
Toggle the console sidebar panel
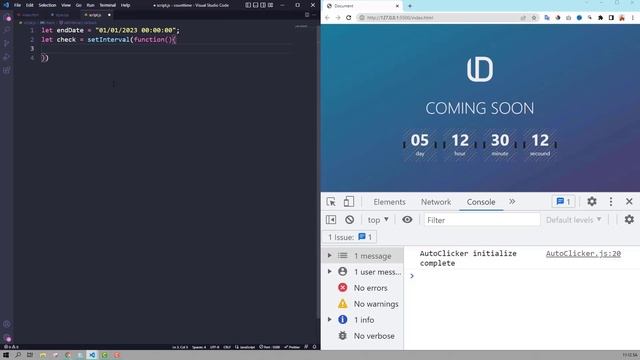pos(331,220)
